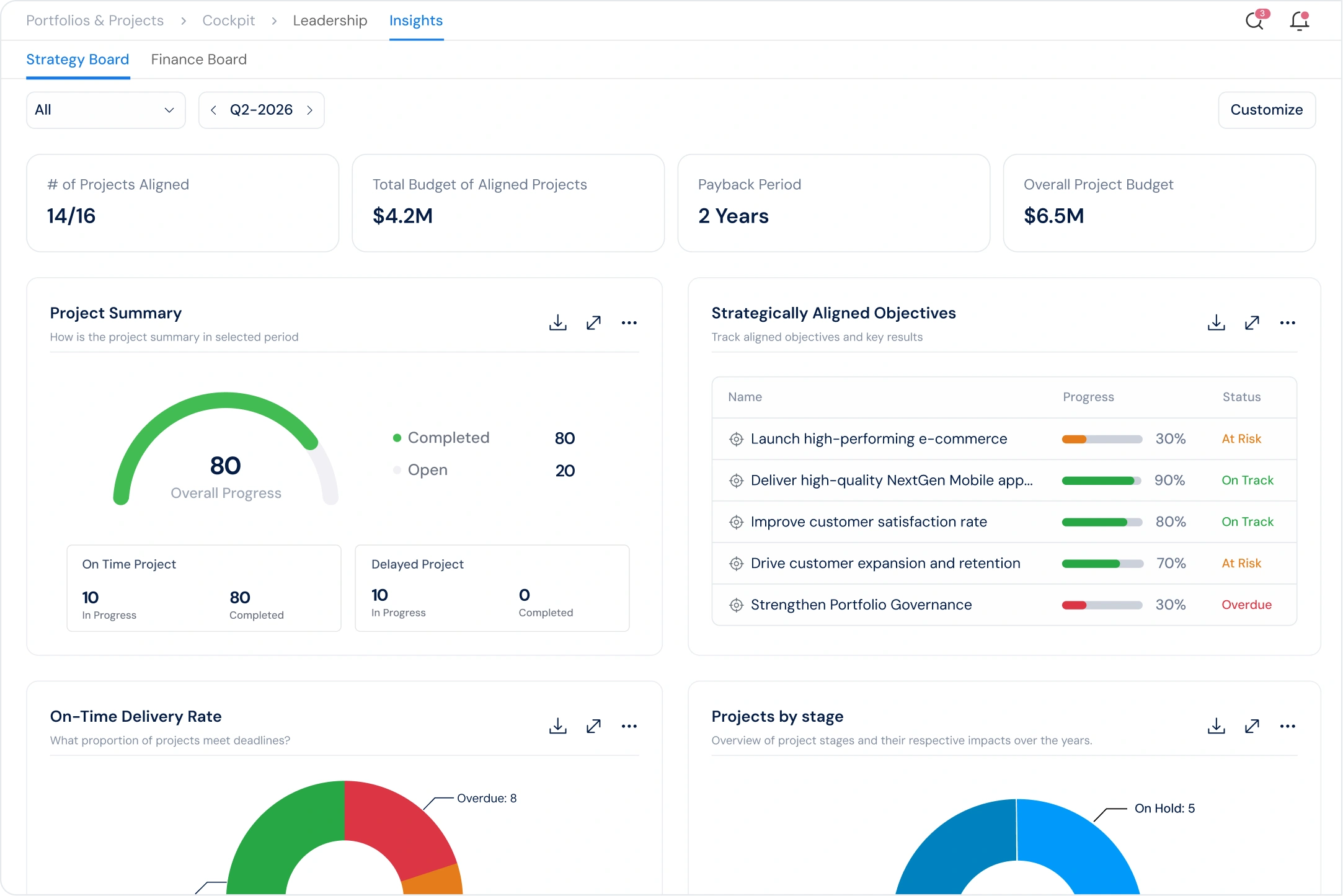Click target icon for Improve customer satisfaction rate

(x=736, y=522)
